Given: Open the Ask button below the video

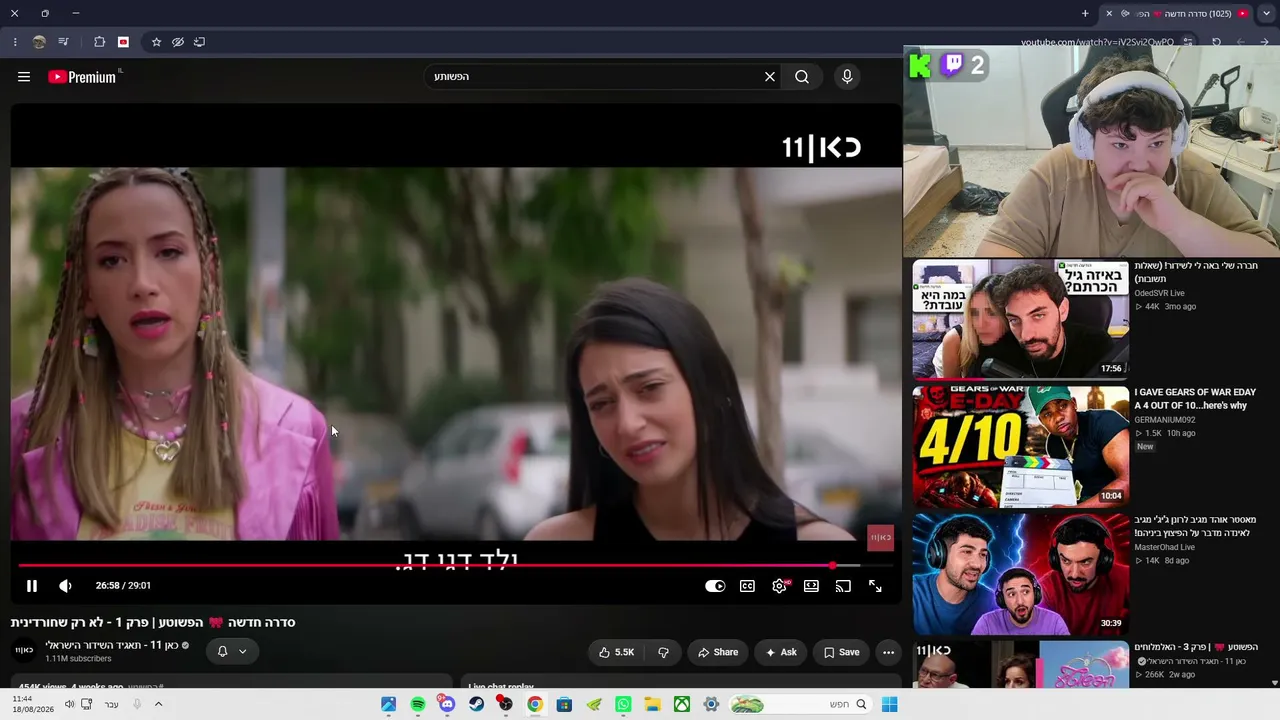Looking at the screenshot, I should click(781, 652).
